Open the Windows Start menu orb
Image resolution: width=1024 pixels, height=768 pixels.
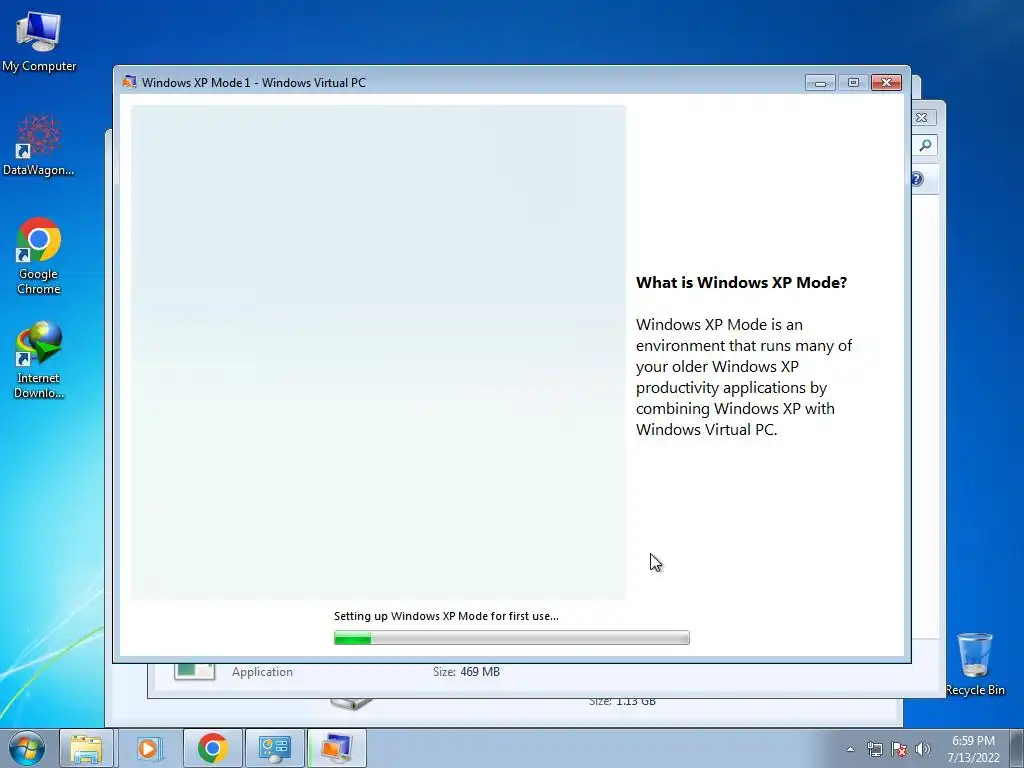27,748
